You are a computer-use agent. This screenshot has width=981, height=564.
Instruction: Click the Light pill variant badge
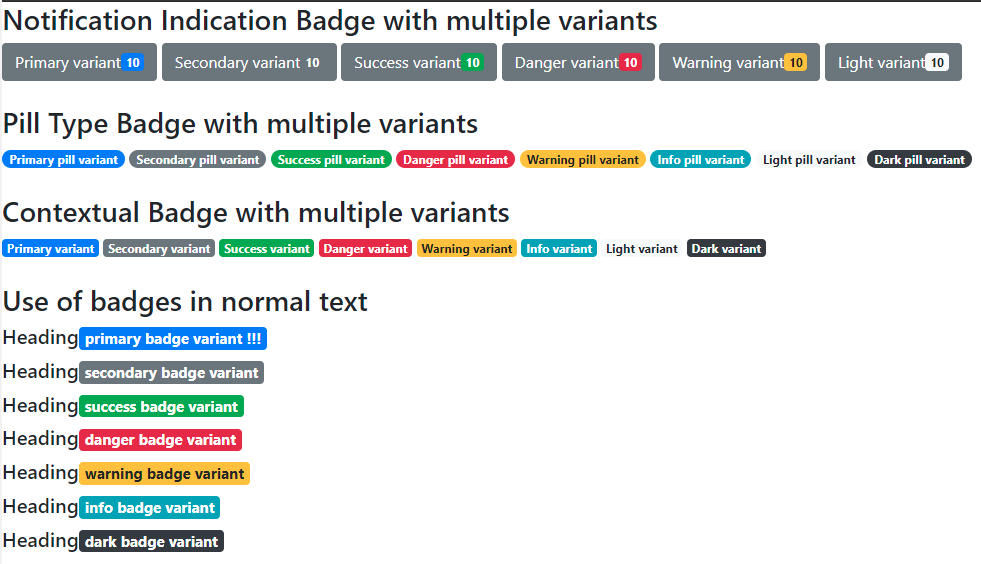(809, 160)
